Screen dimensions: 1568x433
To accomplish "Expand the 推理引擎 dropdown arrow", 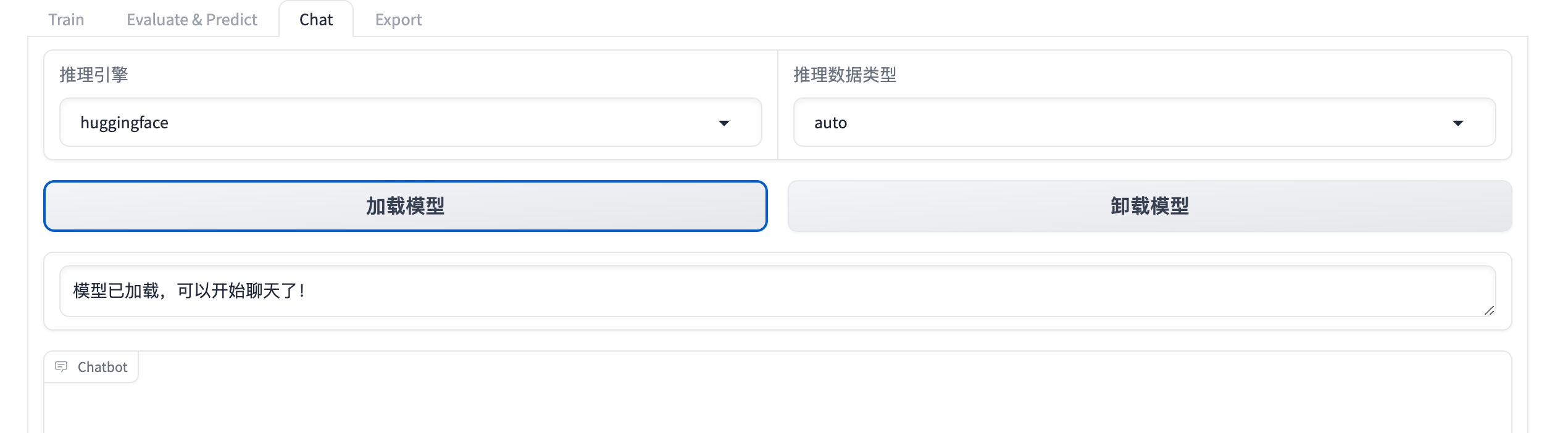I will (x=724, y=123).
